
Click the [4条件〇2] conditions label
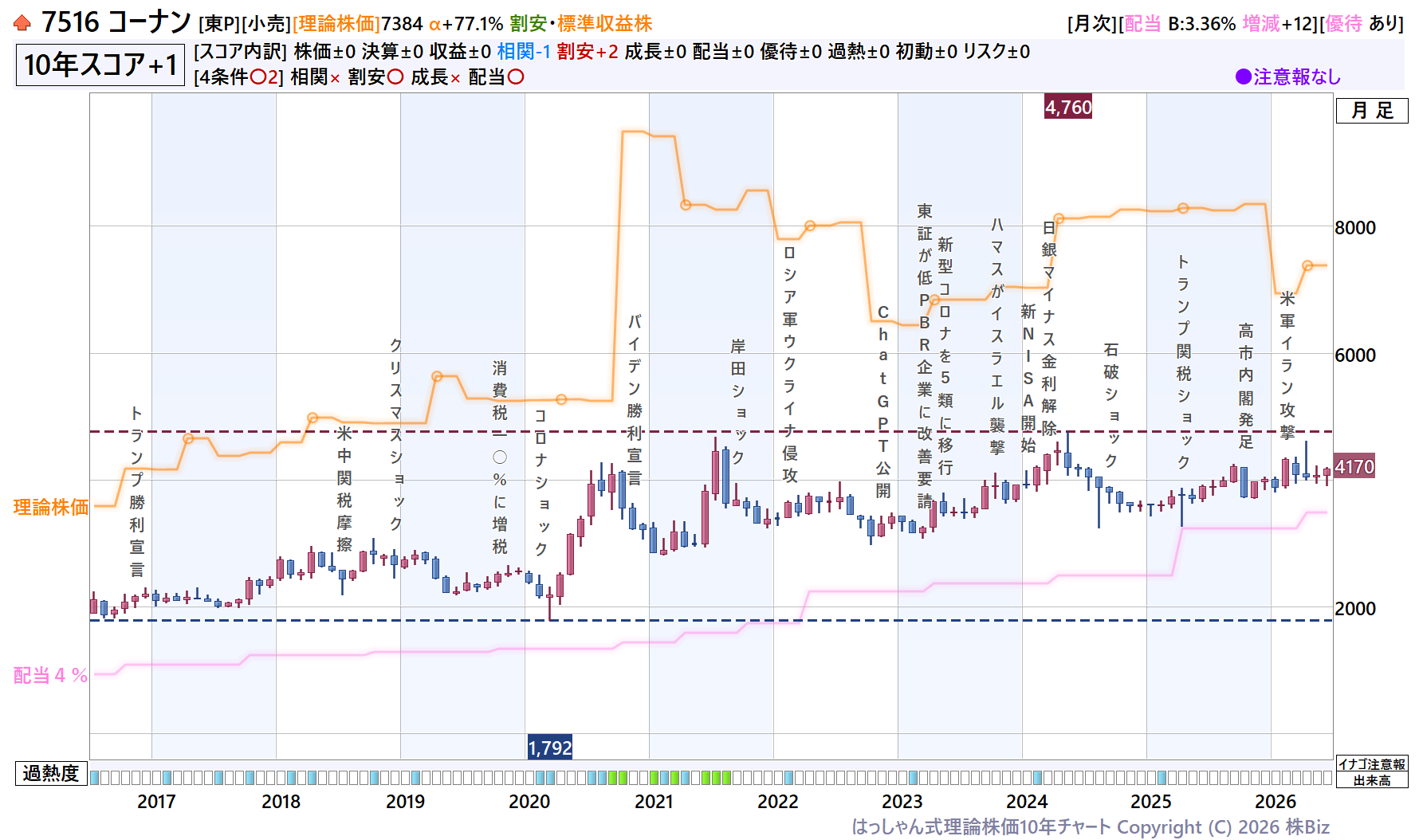[x=238, y=77]
